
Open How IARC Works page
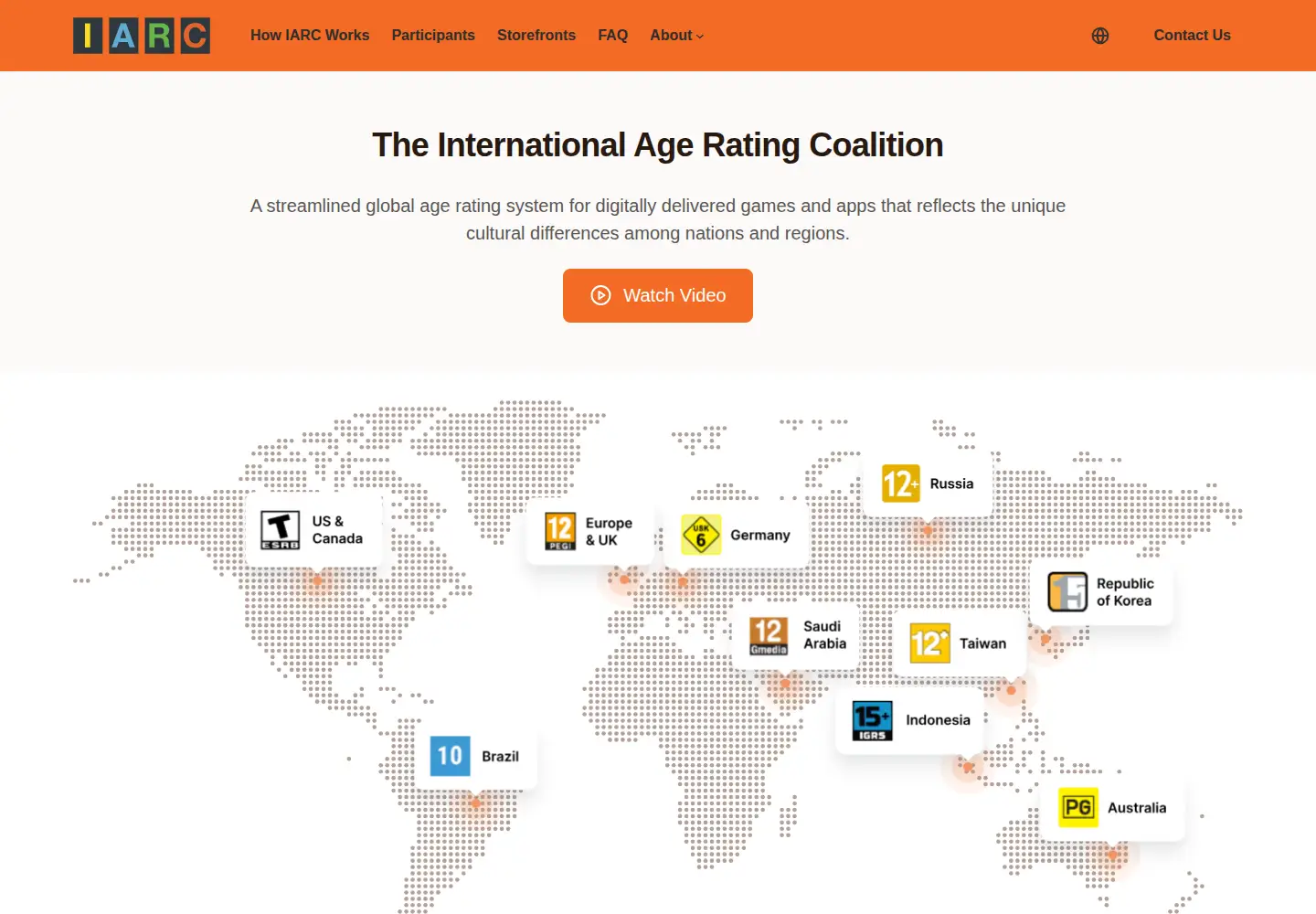(310, 36)
